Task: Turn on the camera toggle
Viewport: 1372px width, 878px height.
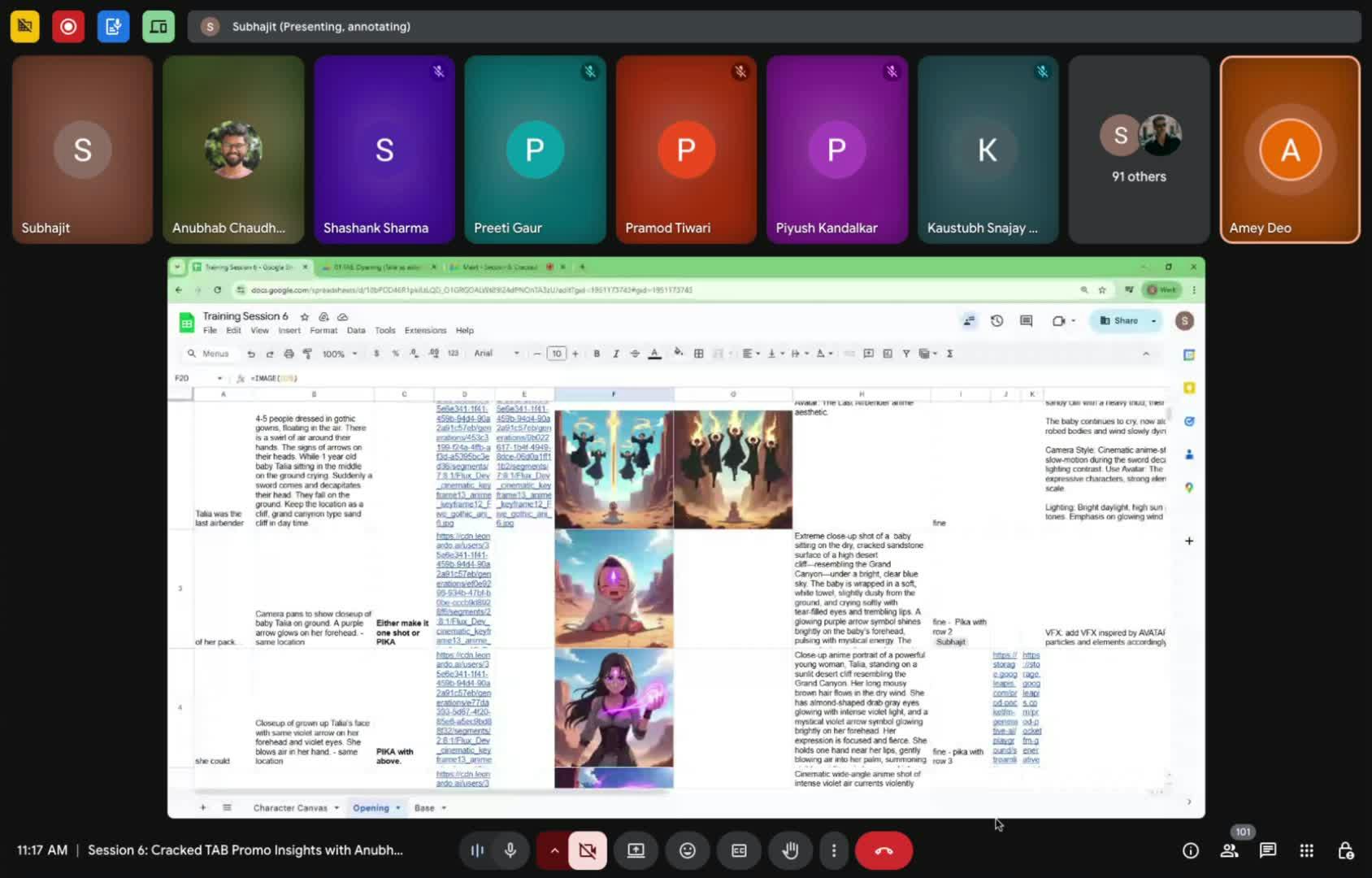Action: click(x=587, y=850)
